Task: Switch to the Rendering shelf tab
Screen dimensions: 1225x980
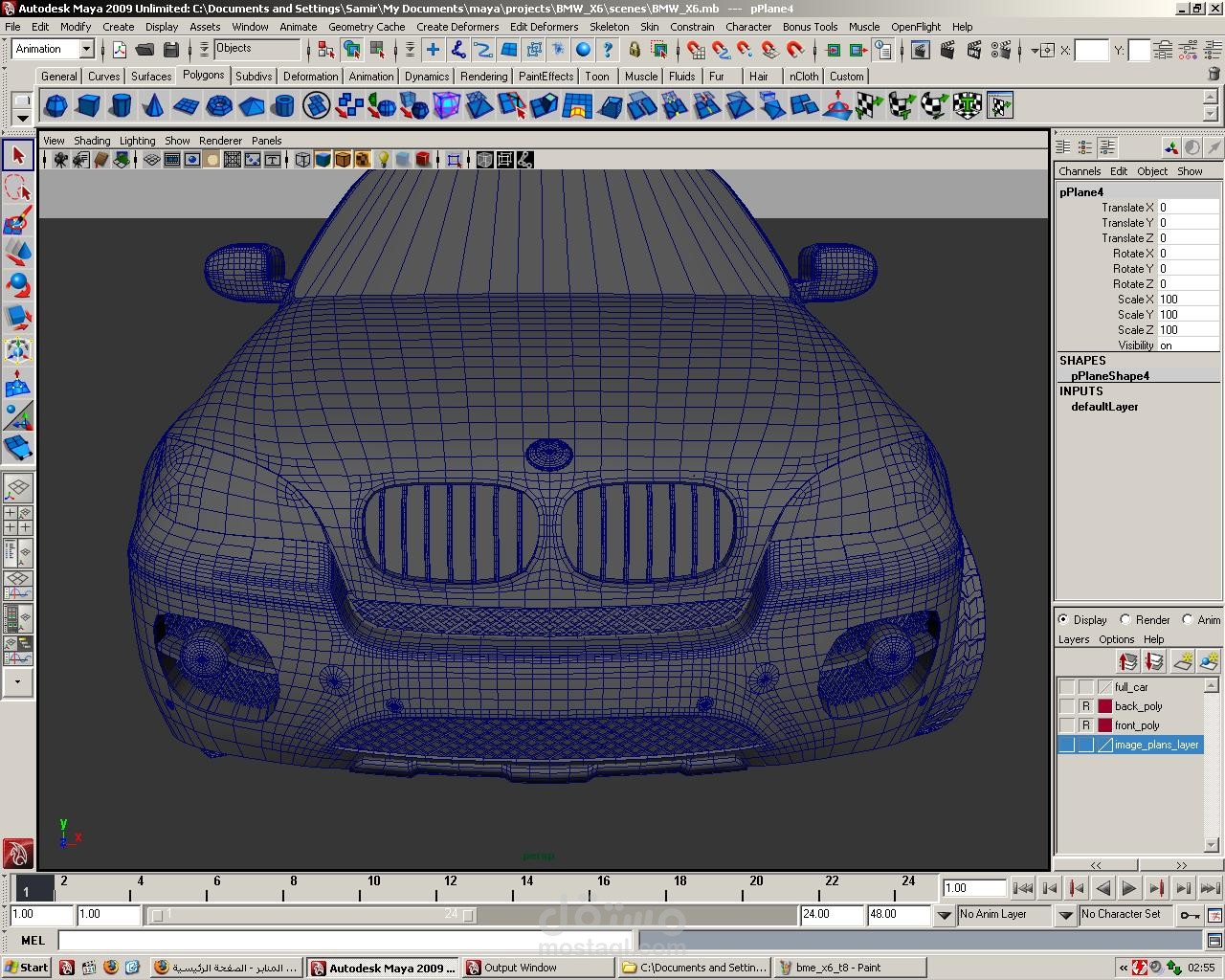Action: coord(483,77)
